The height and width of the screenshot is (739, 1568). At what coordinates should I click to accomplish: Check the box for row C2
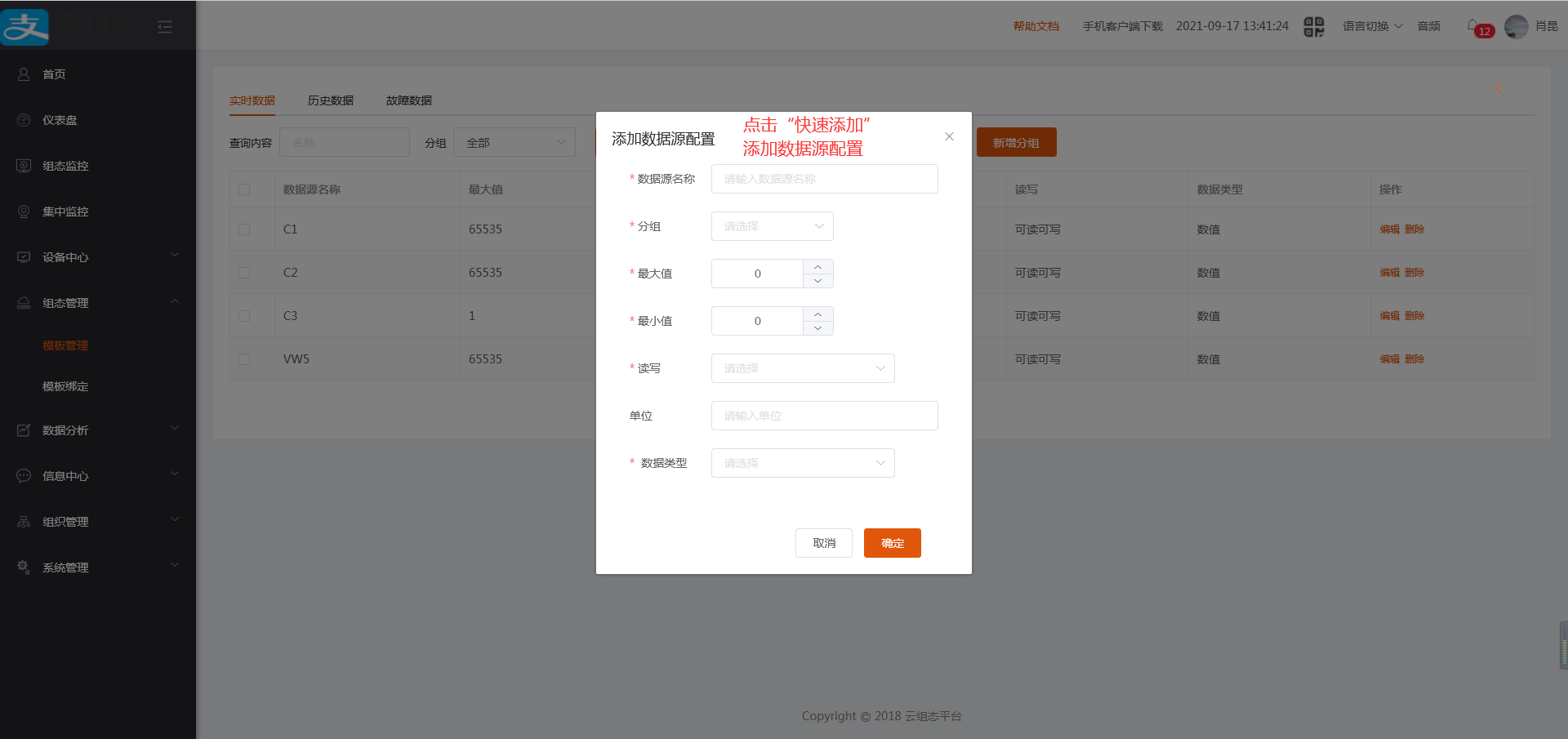click(244, 273)
